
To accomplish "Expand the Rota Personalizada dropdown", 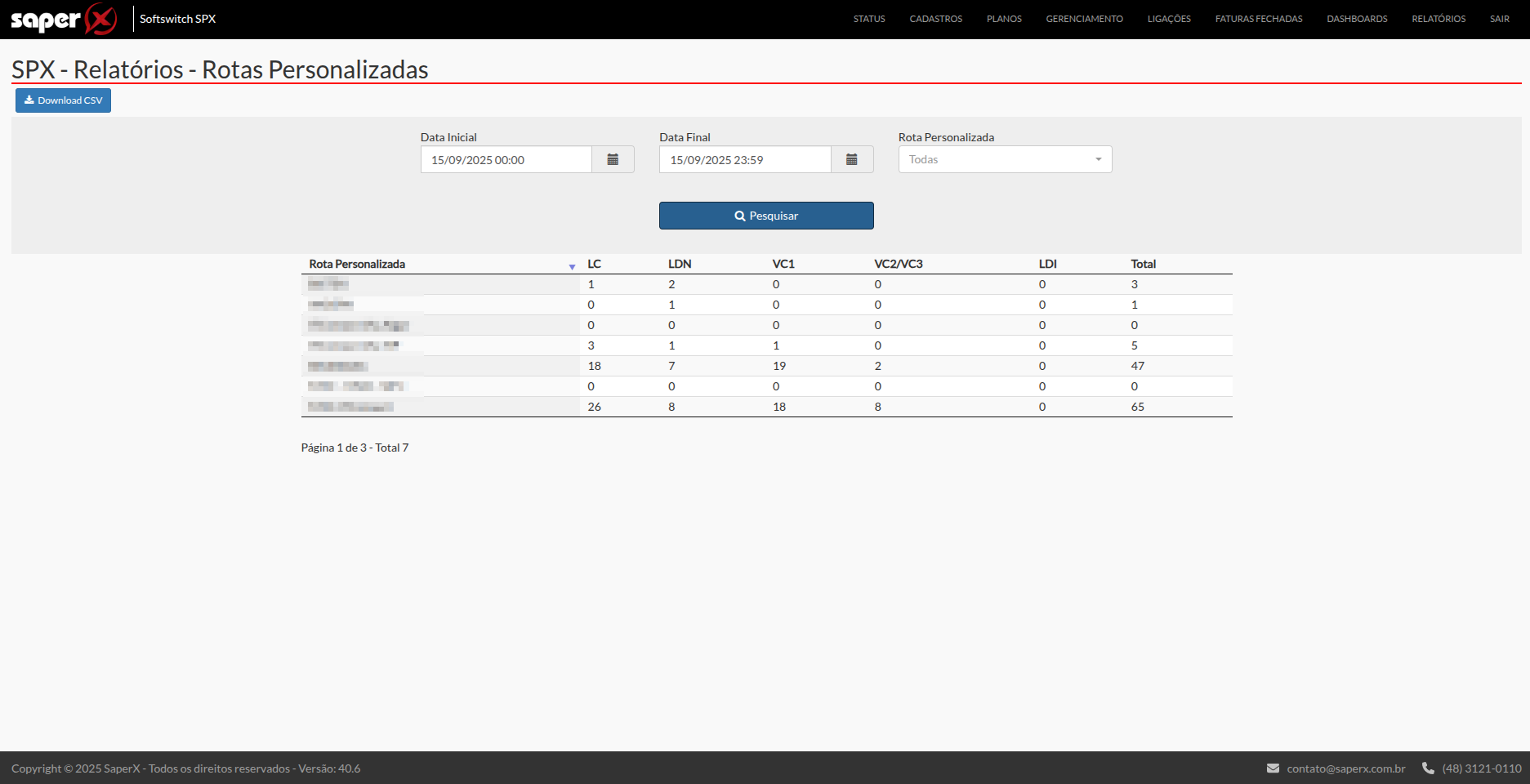I will coord(1005,160).
